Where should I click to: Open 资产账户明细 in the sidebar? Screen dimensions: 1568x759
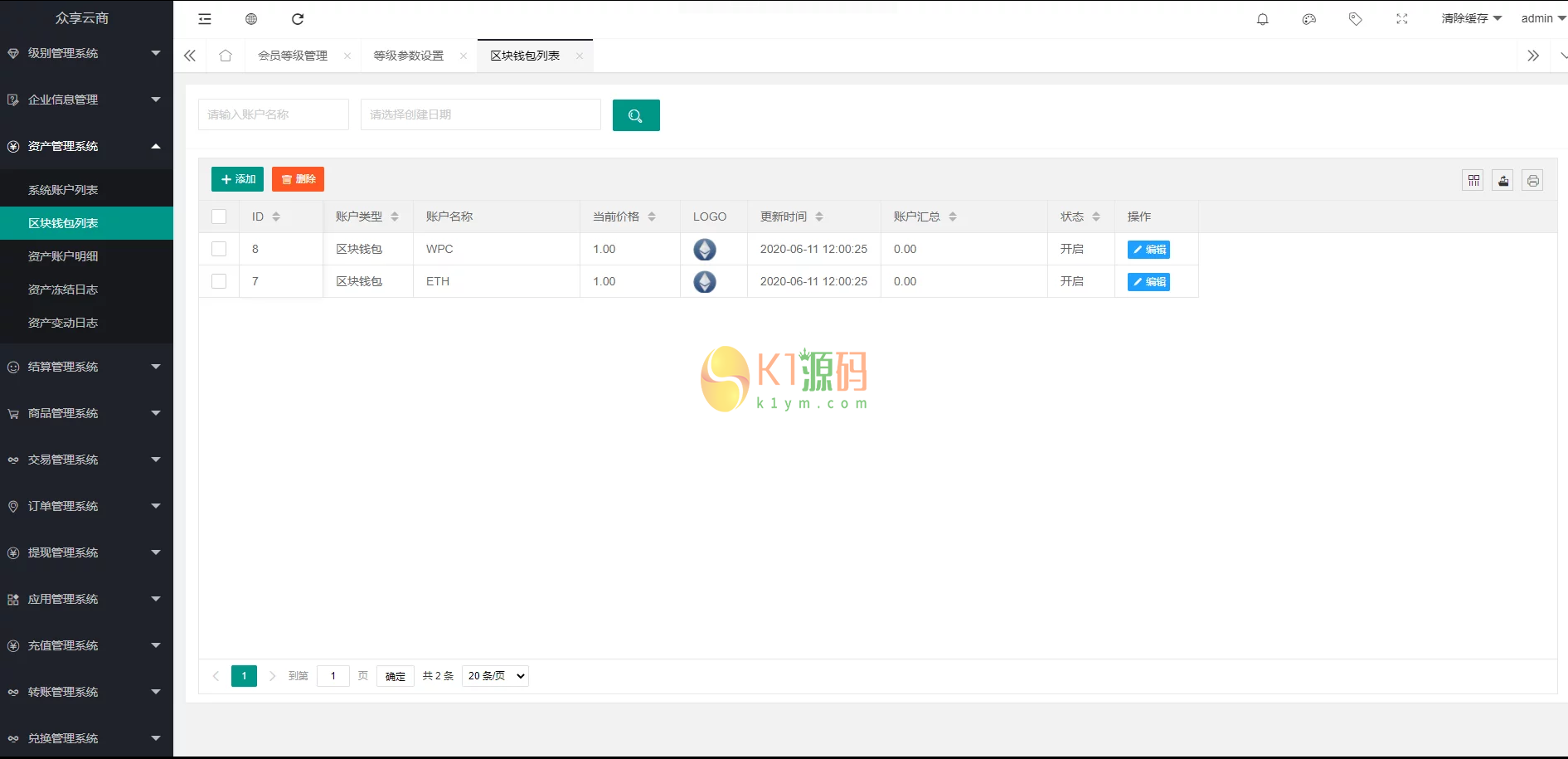click(63, 256)
